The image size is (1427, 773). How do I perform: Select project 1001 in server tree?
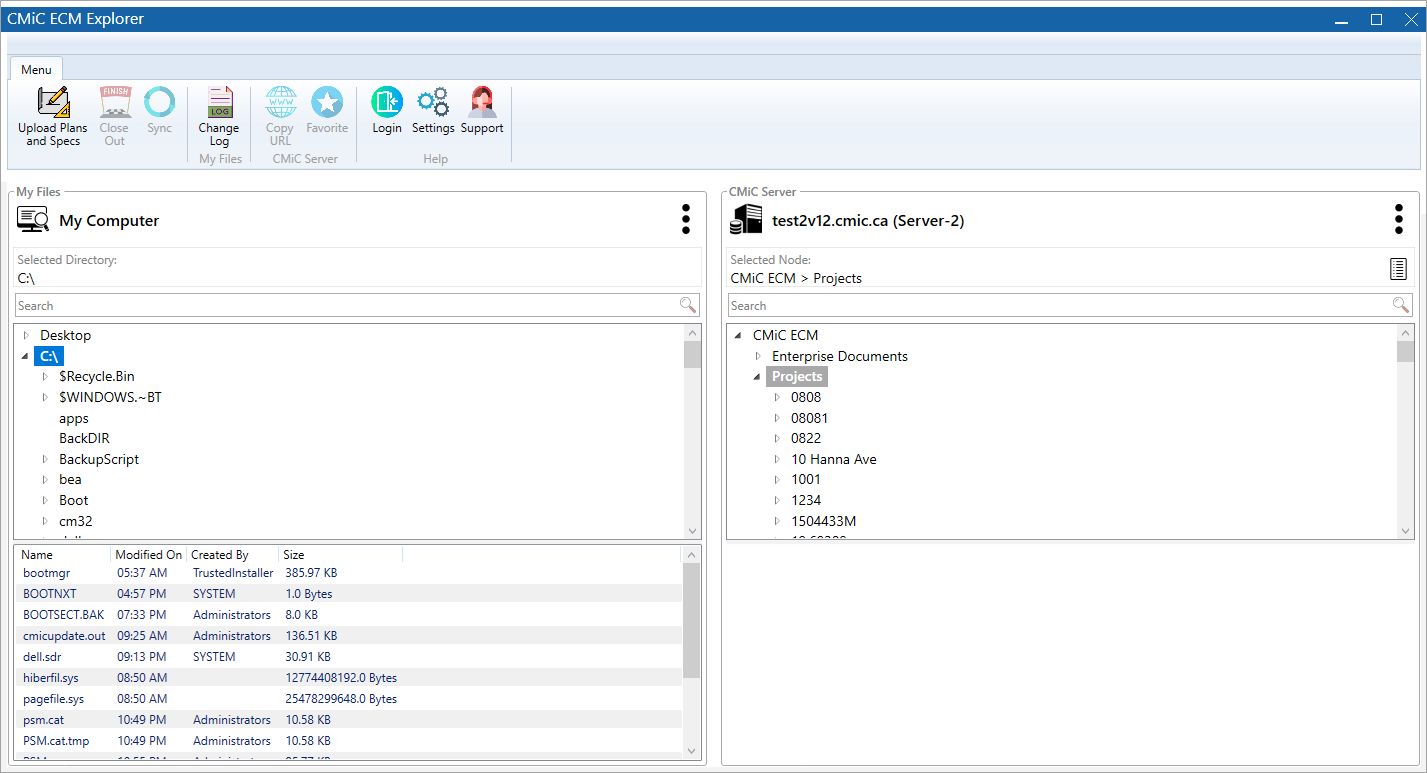(x=806, y=479)
